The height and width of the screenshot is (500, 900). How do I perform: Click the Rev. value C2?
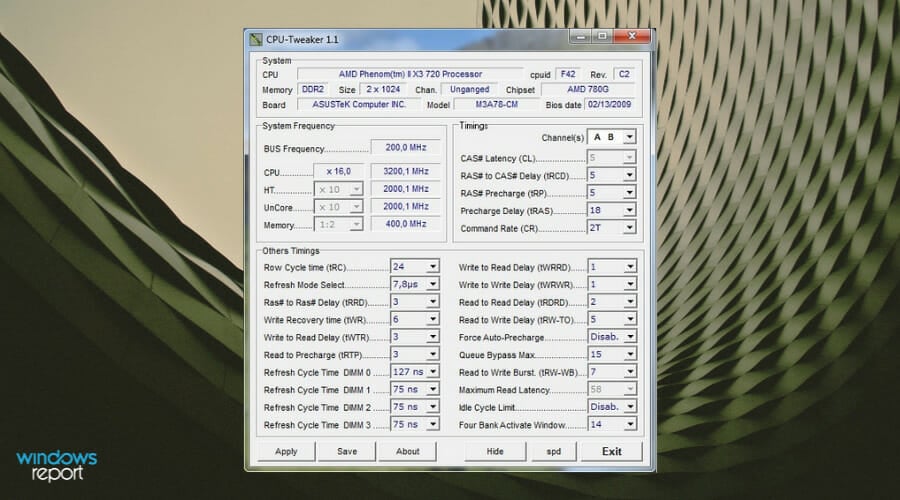[624, 74]
